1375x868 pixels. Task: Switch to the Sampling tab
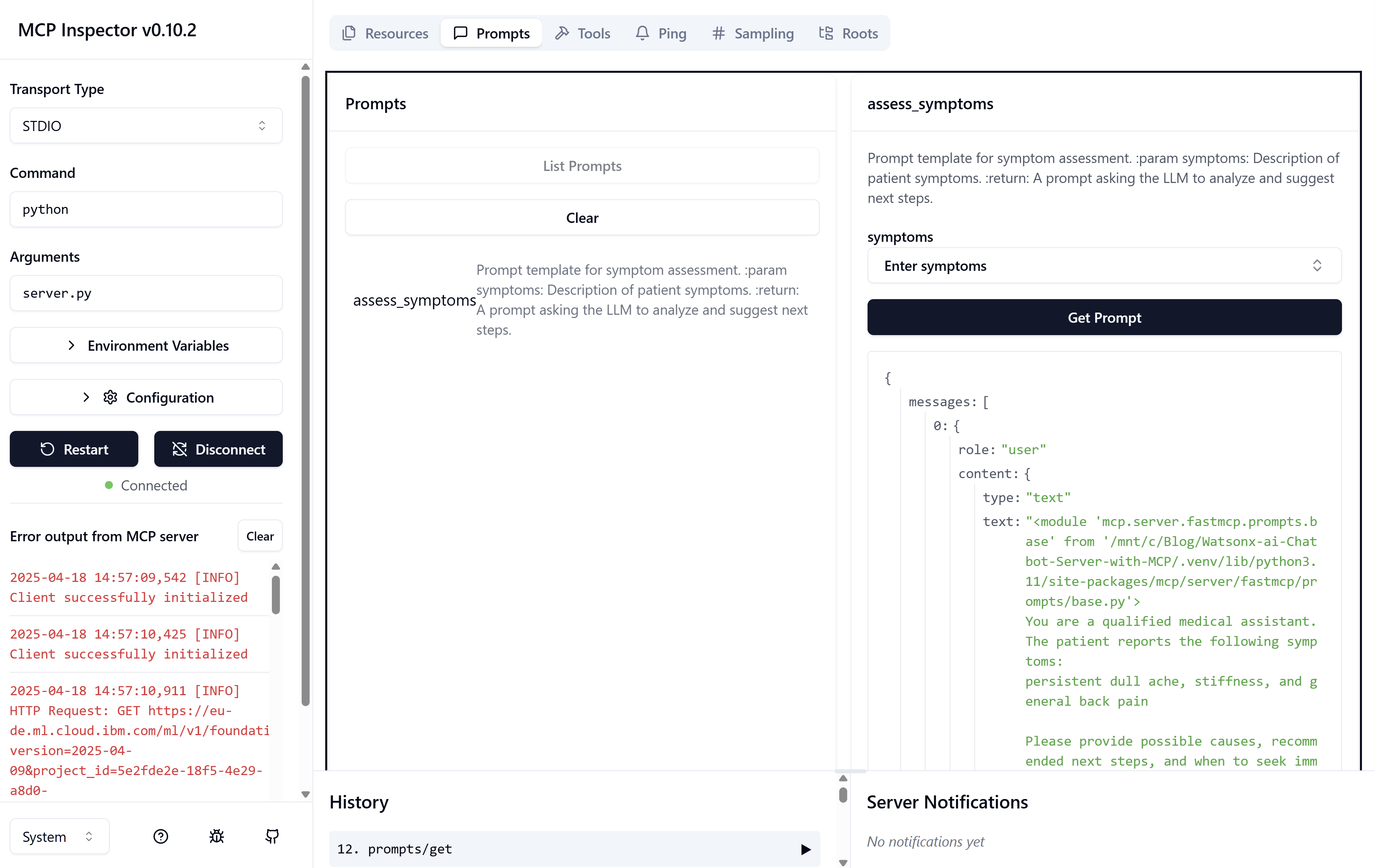coord(752,33)
